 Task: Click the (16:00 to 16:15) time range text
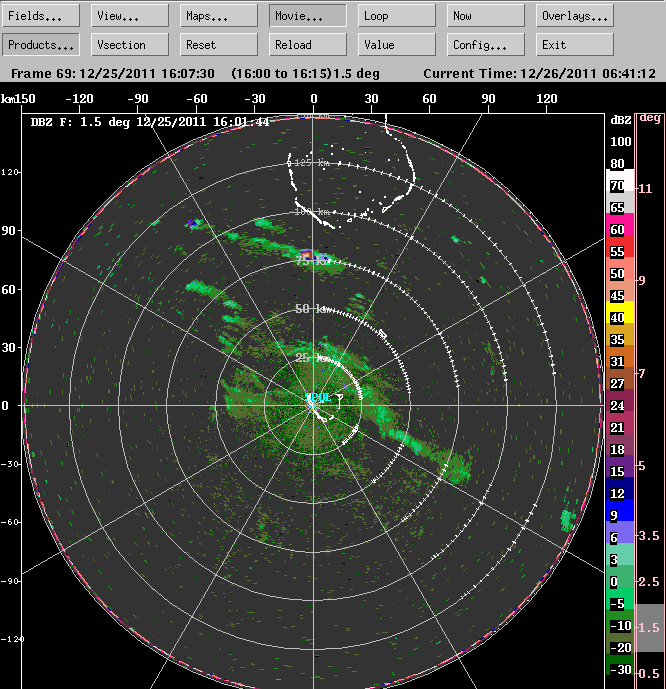pos(281,73)
